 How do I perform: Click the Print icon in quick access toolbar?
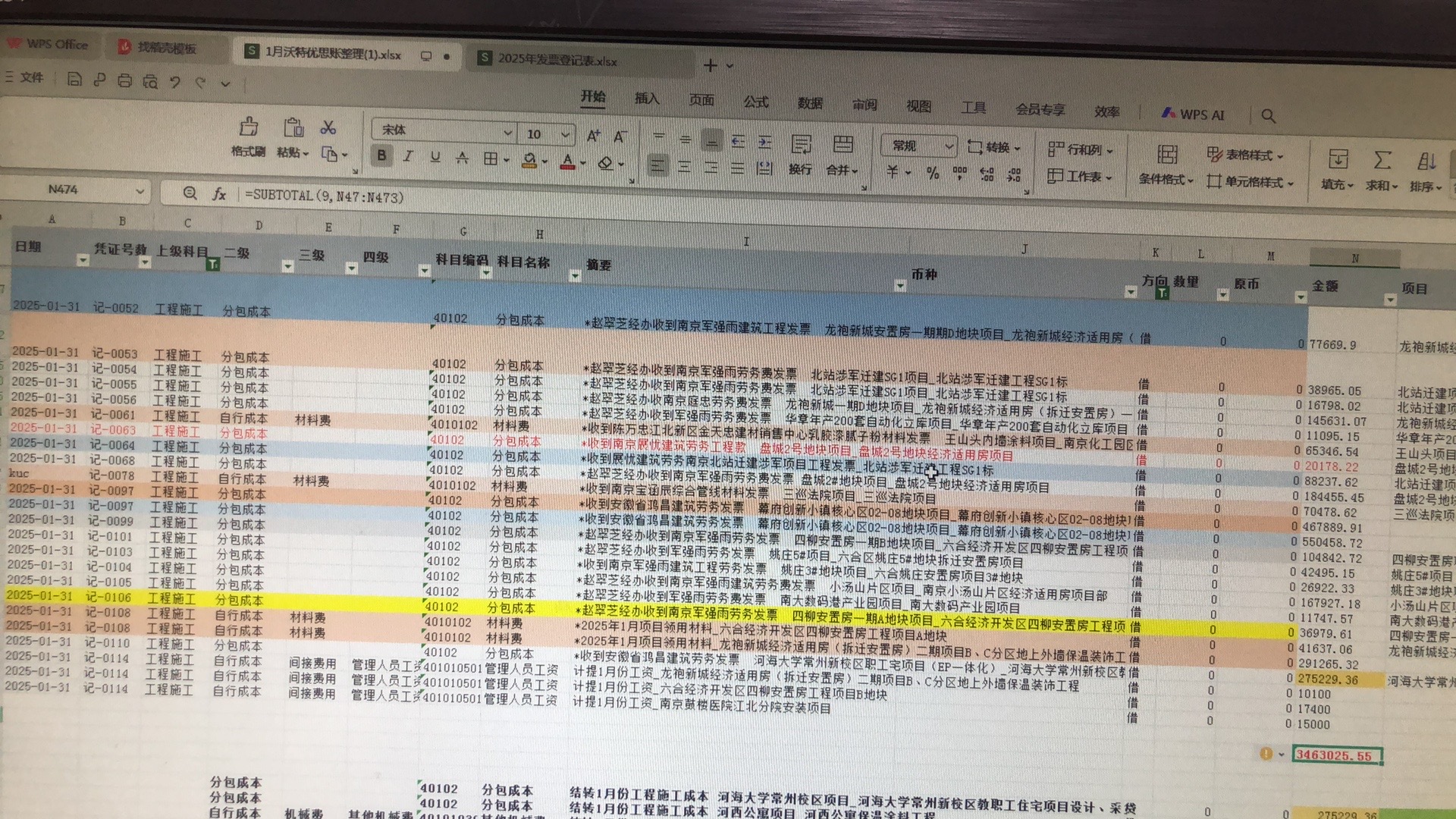coord(124,80)
